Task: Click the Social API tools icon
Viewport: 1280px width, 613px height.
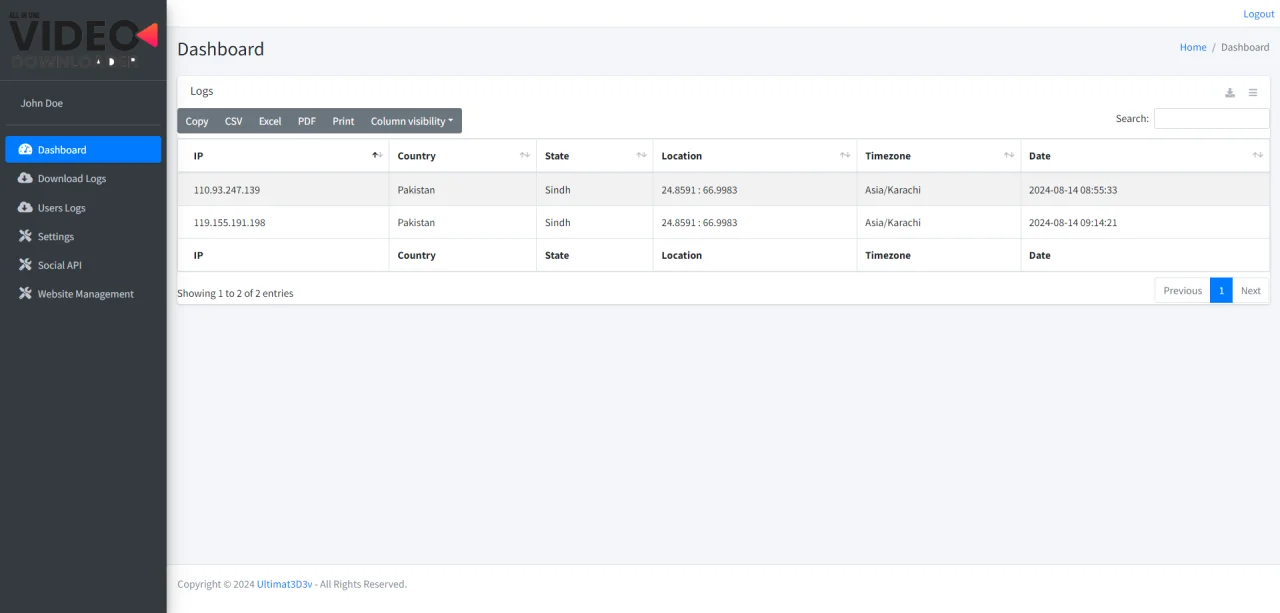Action: 26,265
